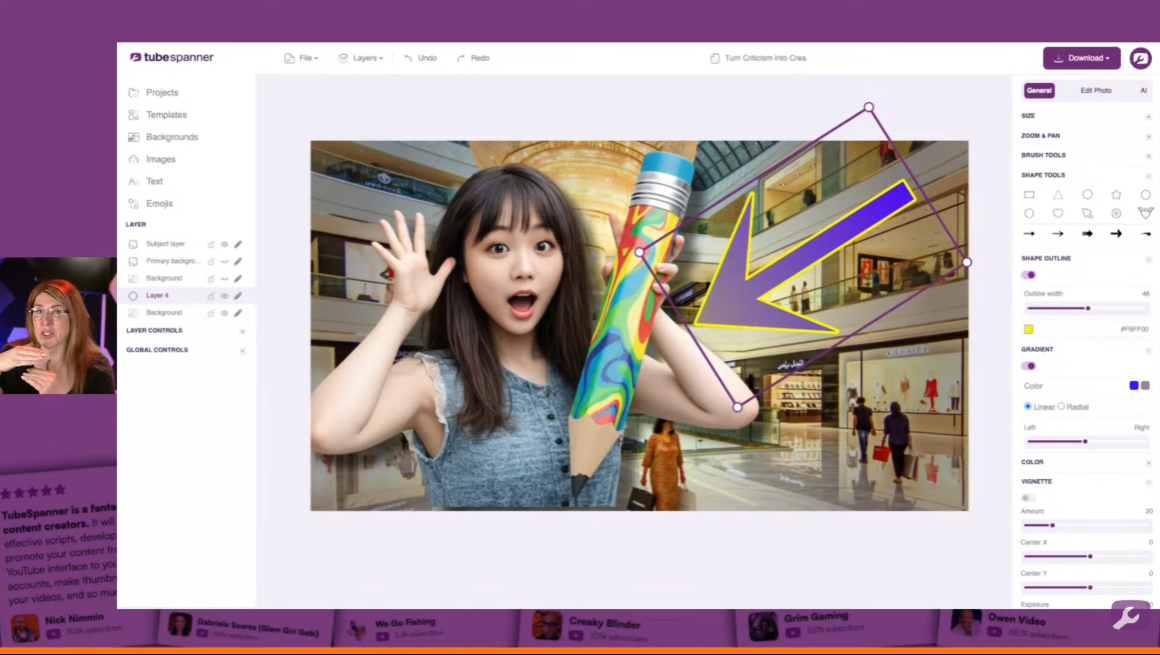
Task: Expand the Zoom & Pan section
Action: coord(1148,136)
